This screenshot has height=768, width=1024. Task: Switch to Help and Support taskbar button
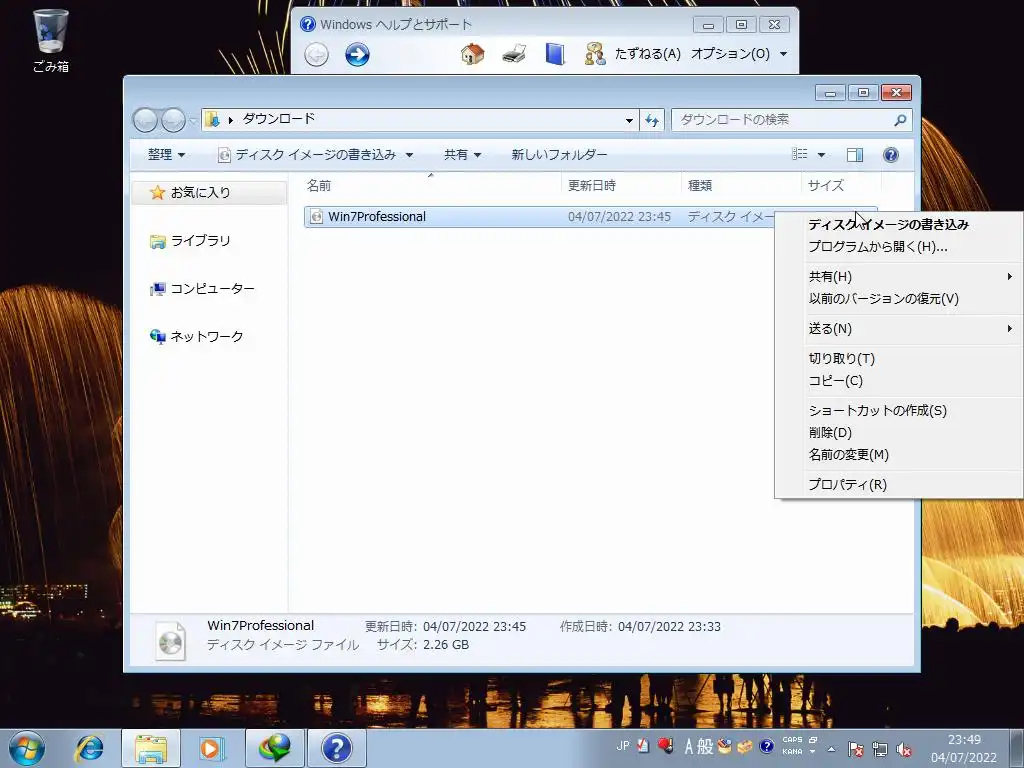point(337,748)
